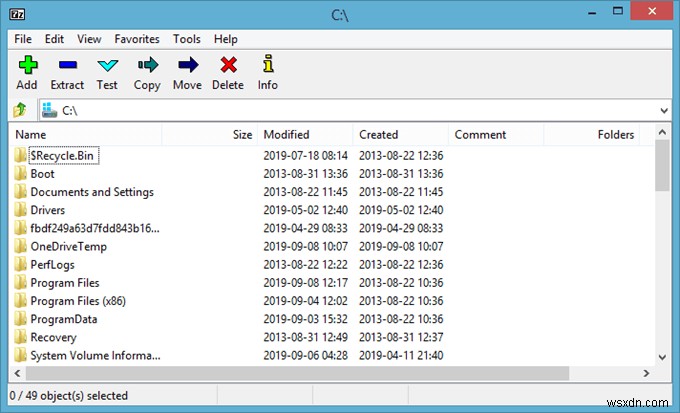Click modified date 2013-08-31 12:49

tap(306, 337)
